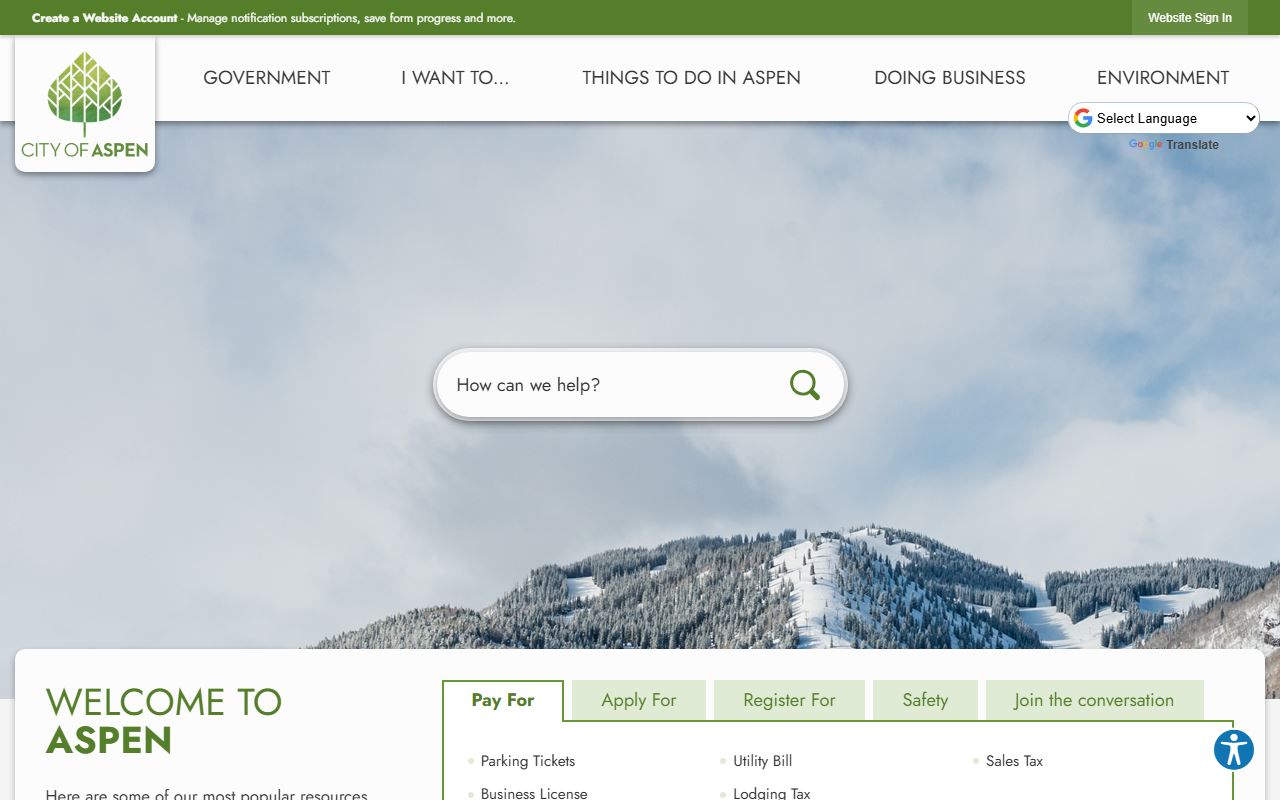Type in the How can we help field
The height and width of the screenshot is (800, 1280).
[610, 385]
